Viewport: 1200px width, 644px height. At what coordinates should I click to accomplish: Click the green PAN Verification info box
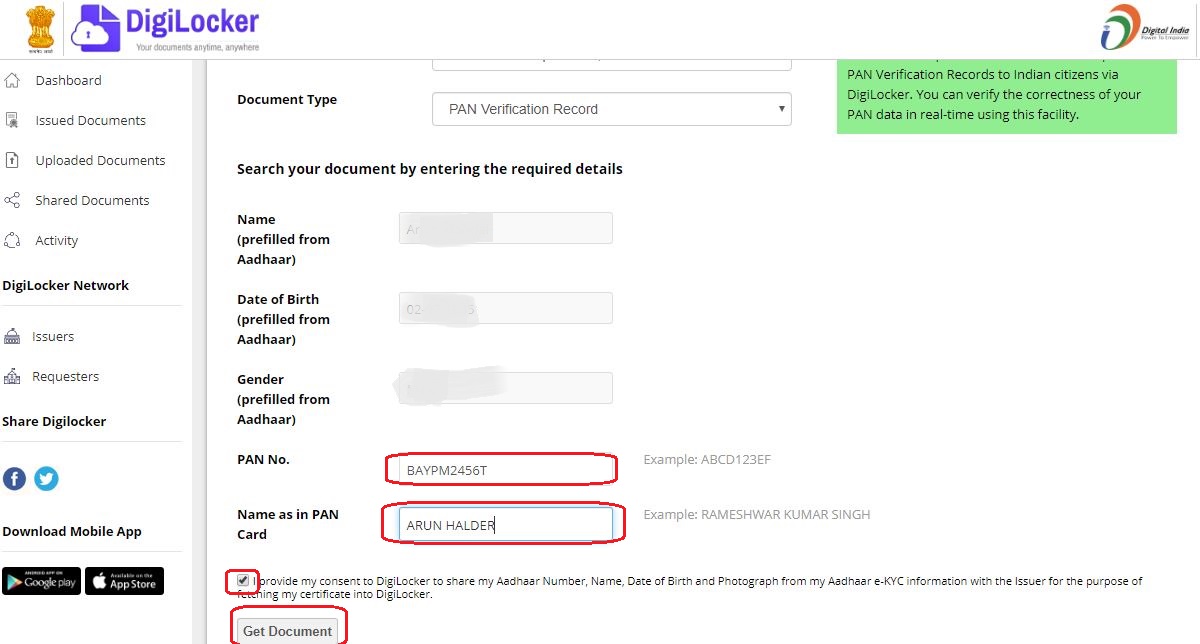pos(1007,97)
